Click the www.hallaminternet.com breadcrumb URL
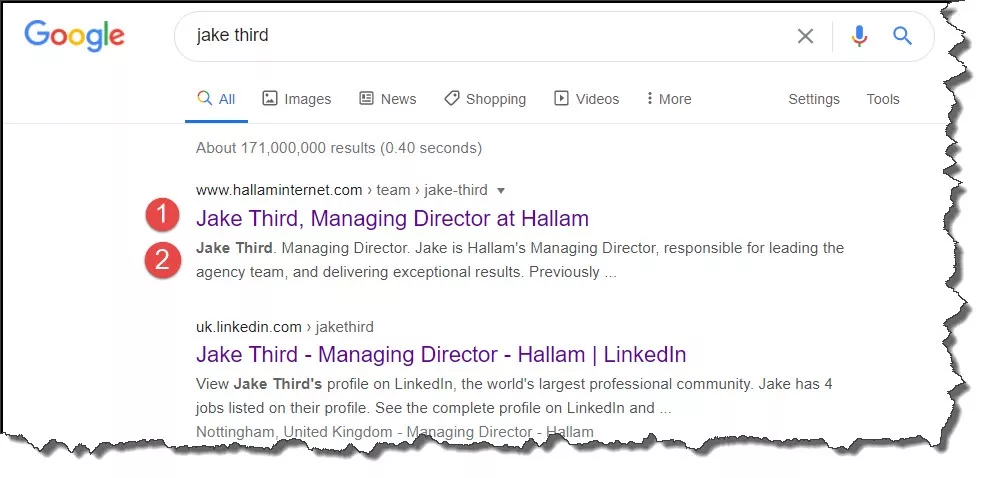This screenshot has width=988, height=478. pos(279,190)
